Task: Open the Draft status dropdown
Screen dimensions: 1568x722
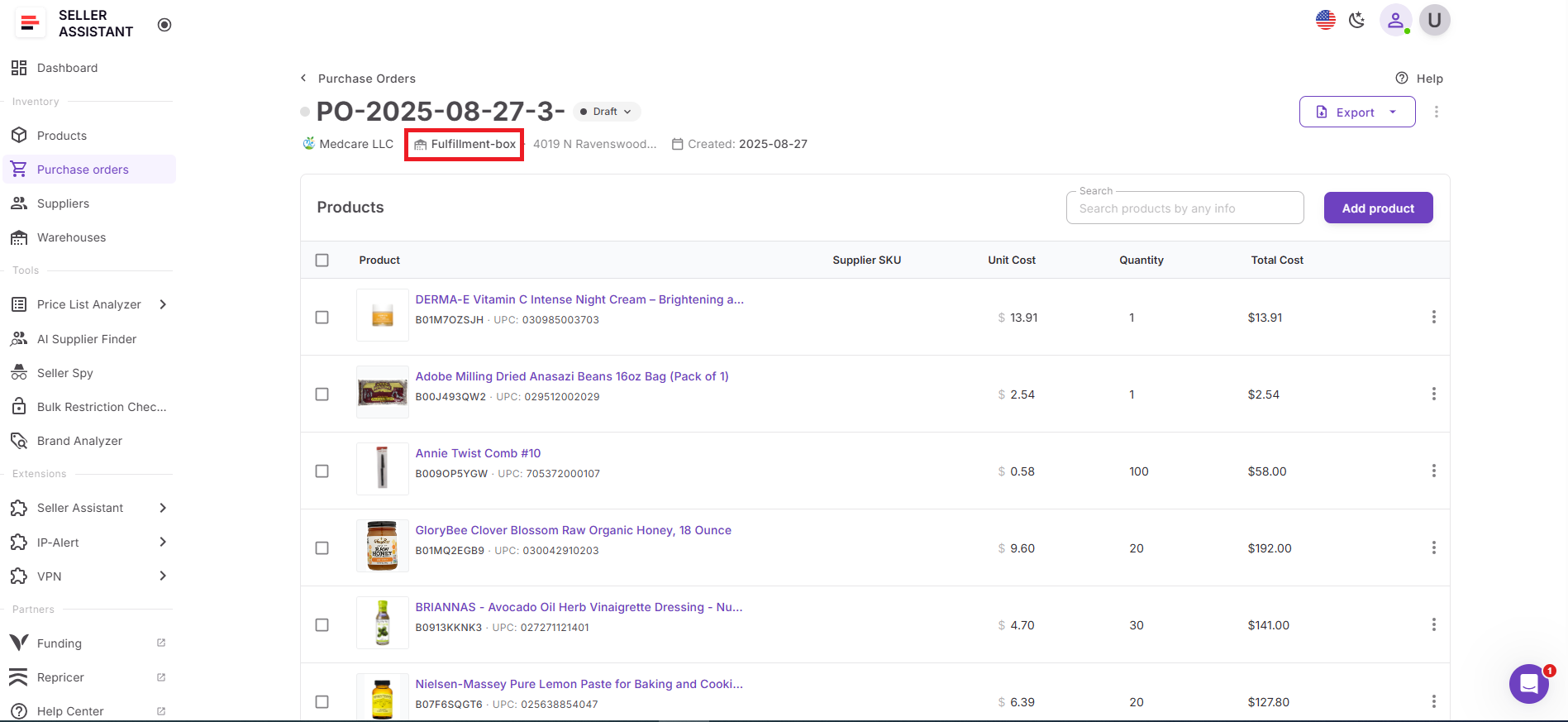Action: pos(607,112)
